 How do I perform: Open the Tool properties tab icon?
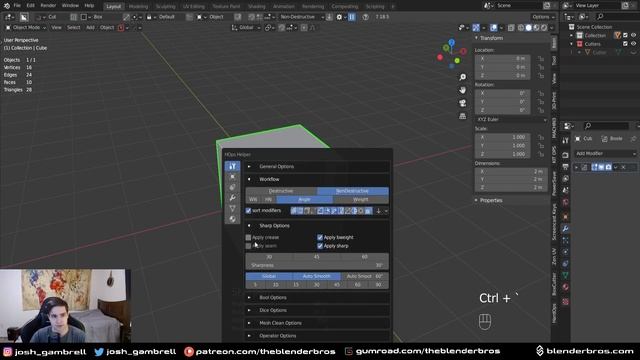[x=565, y=140]
